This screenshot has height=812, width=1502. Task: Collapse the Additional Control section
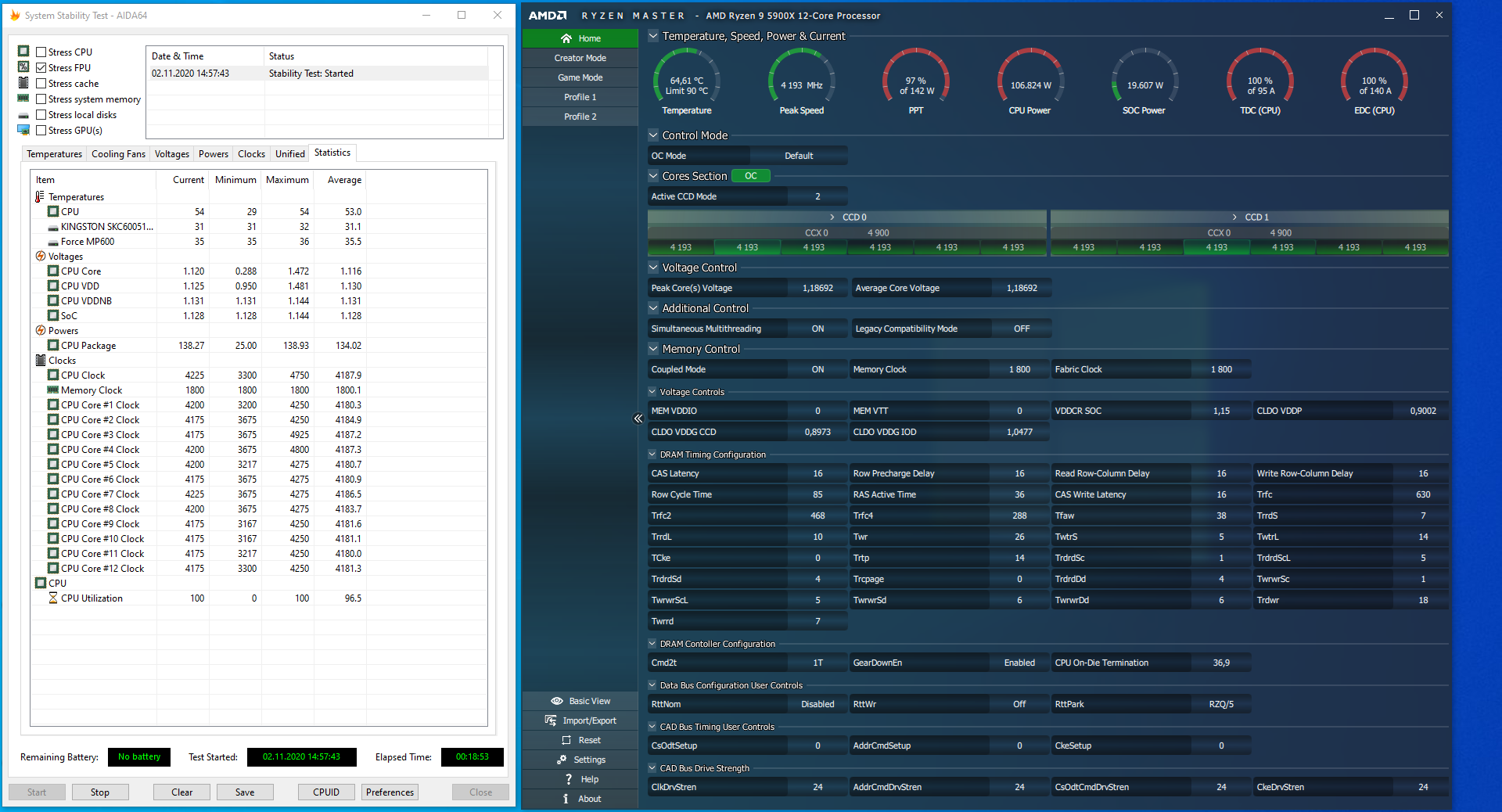coord(653,308)
